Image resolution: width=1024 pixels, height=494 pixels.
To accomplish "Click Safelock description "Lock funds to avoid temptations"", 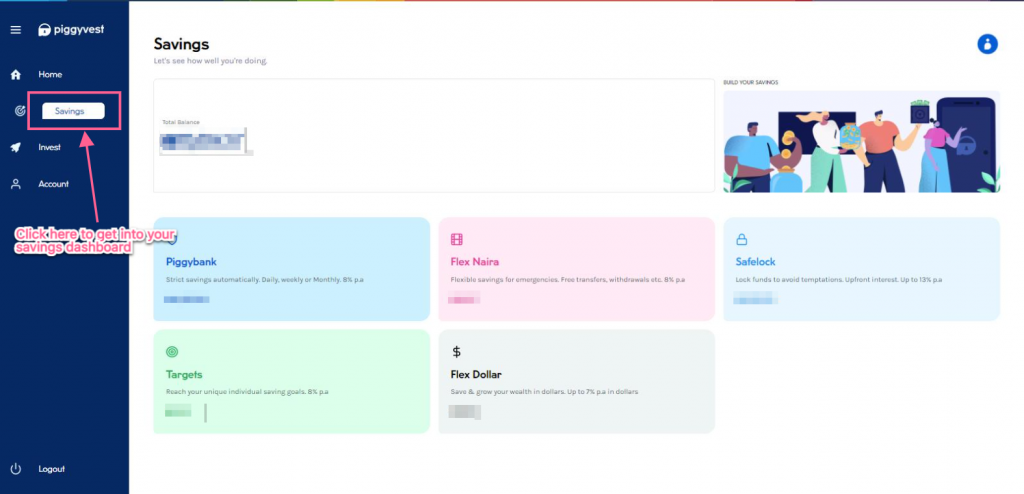I will pyautogui.click(x=839, y=280).
